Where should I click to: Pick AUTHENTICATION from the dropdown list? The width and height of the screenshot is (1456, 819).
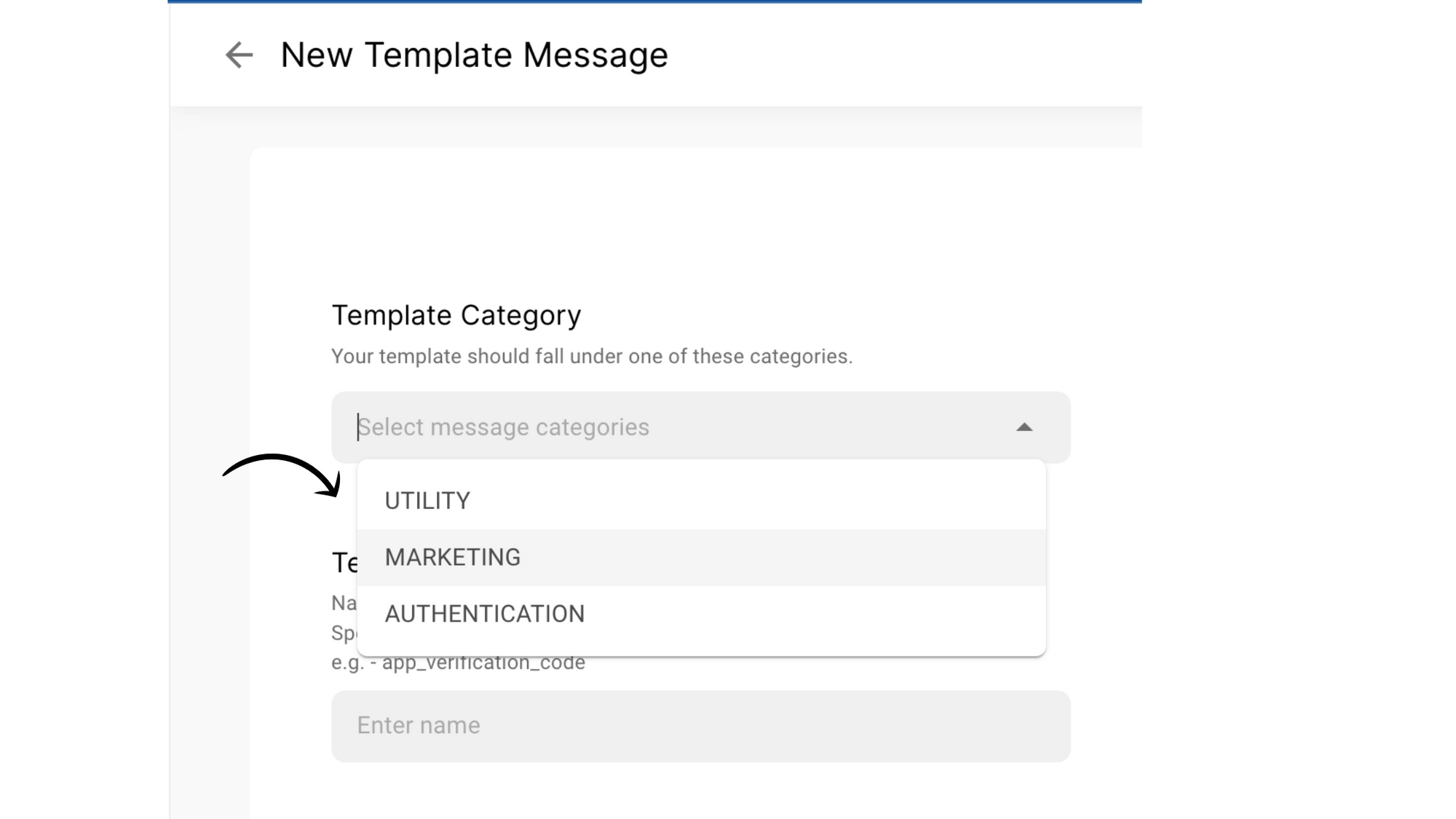click(485, 614)
